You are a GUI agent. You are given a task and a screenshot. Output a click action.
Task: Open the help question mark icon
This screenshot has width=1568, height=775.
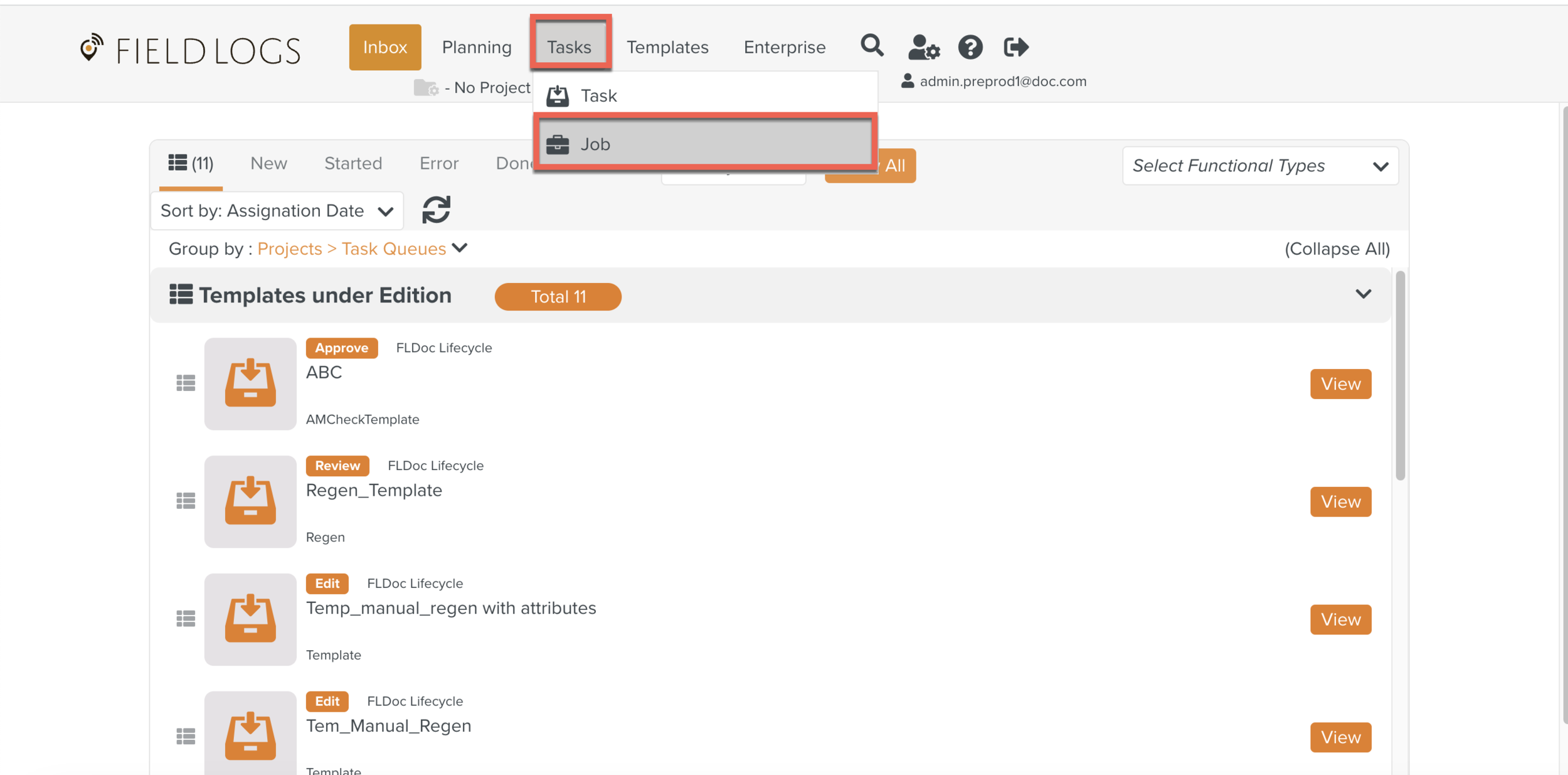970,47
